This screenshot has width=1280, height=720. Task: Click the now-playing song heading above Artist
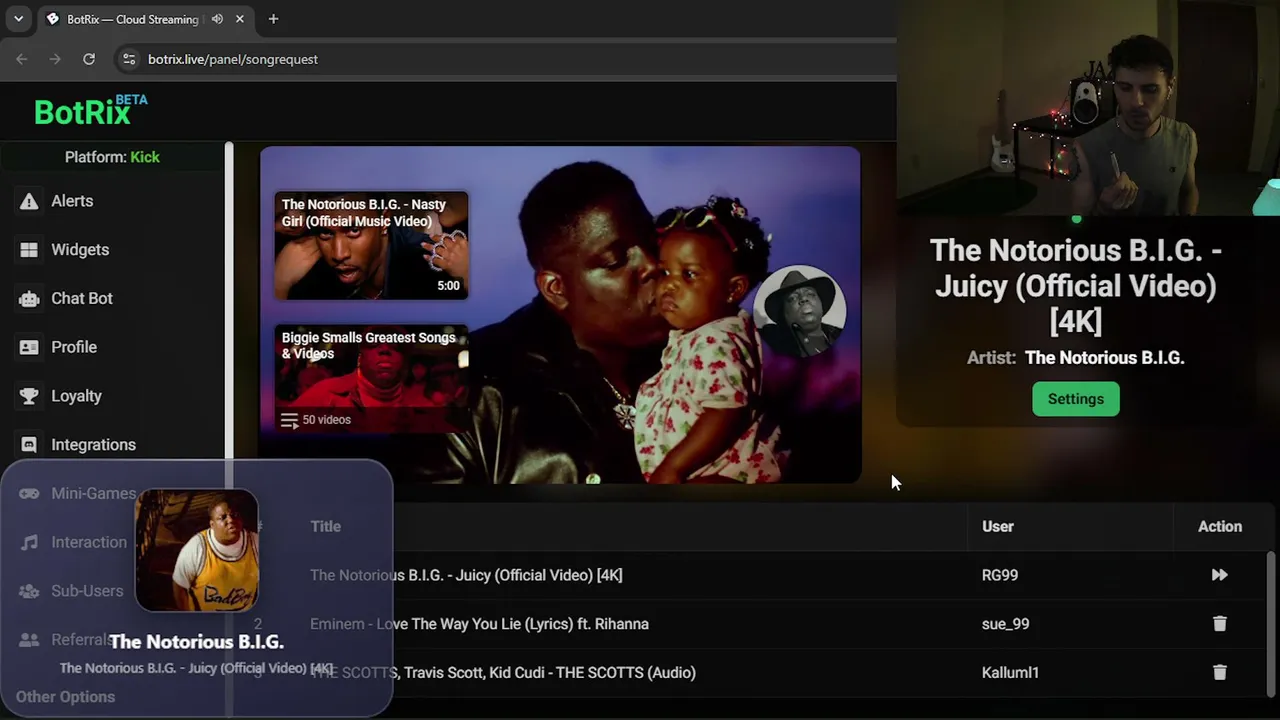click(1076, 286)
